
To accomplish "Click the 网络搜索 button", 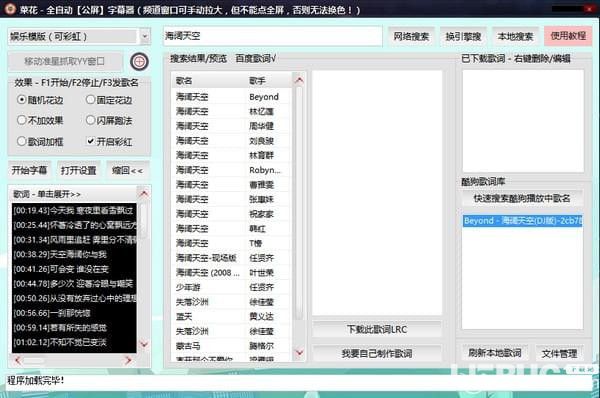I will tap(411, 36).
